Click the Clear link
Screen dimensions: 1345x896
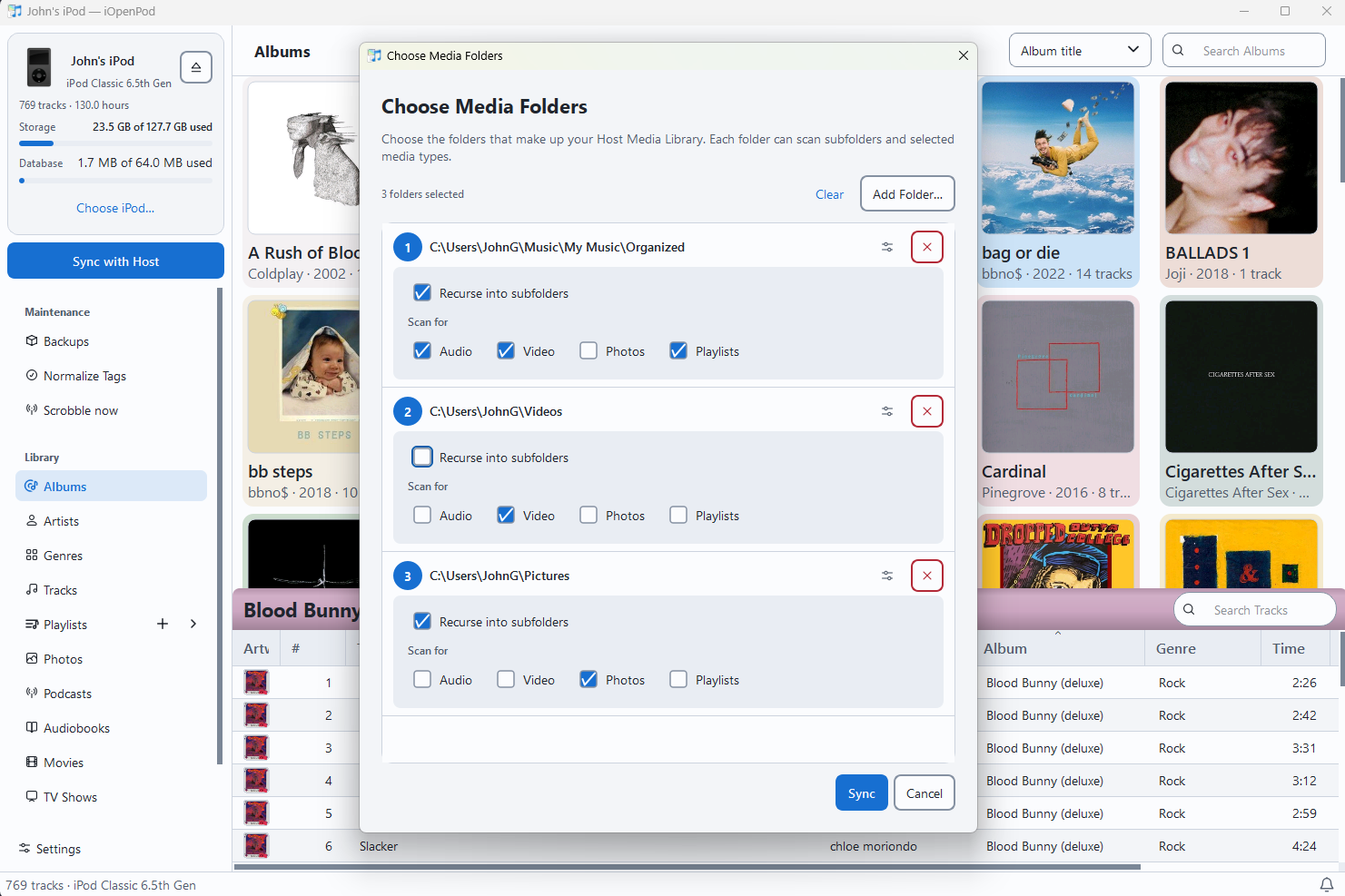coord(829,194)
